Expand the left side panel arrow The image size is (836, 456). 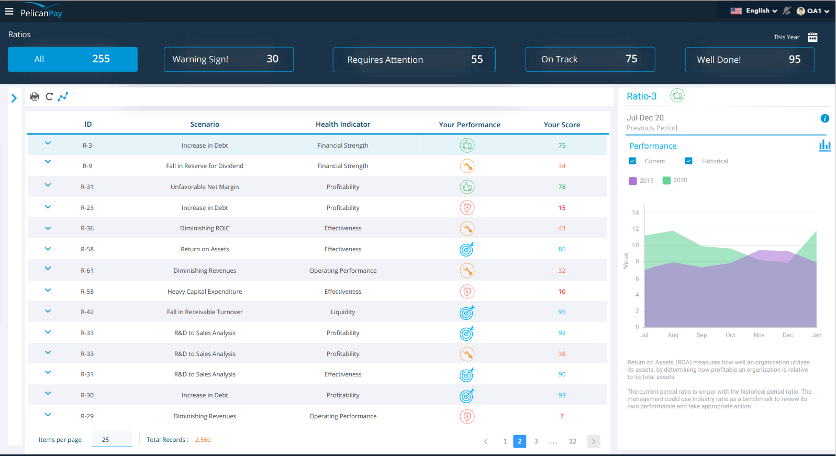pyautogui.click(x=14, y=98)
